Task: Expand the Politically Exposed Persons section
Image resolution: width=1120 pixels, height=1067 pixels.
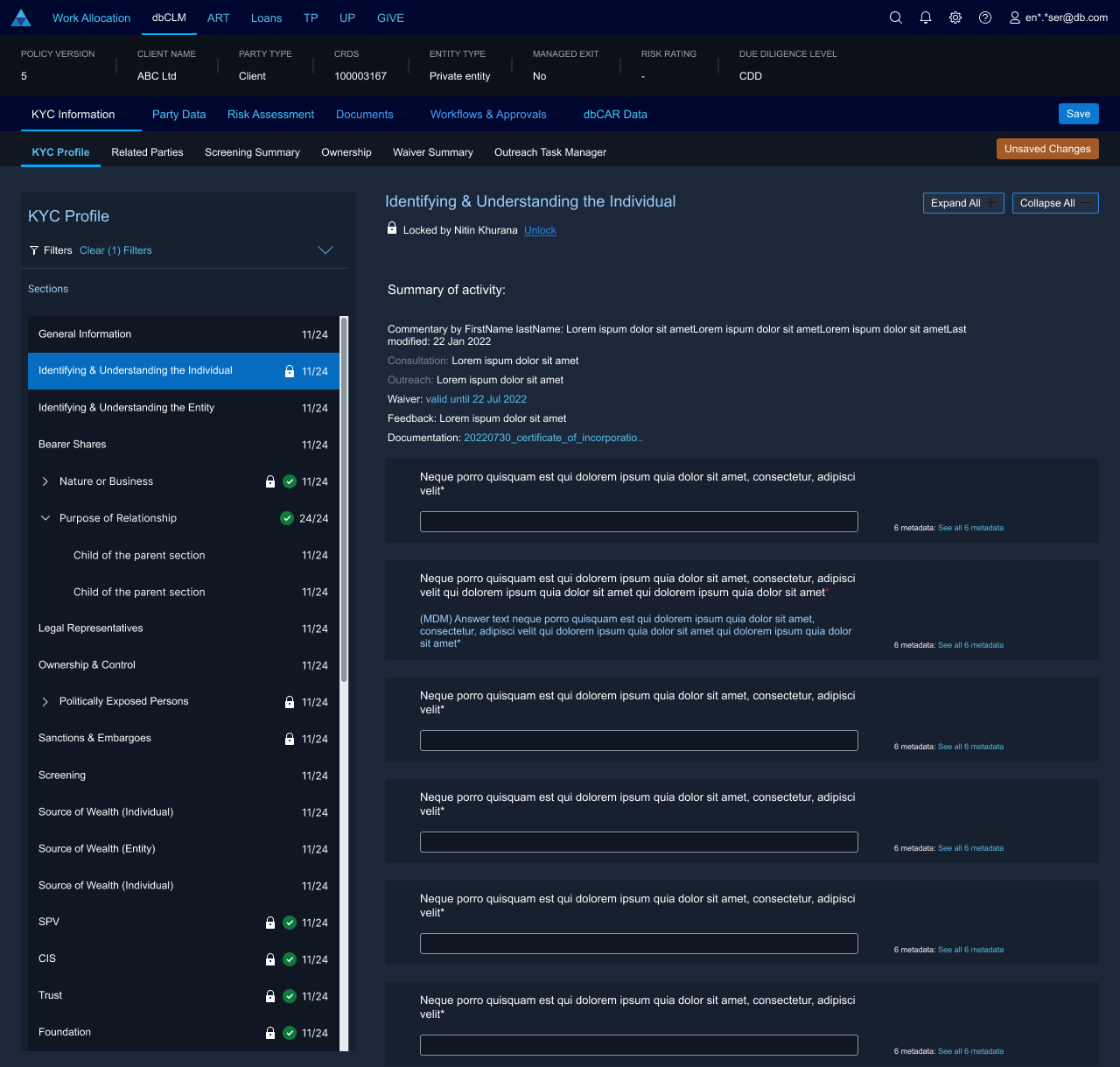Action: (45, 702)
